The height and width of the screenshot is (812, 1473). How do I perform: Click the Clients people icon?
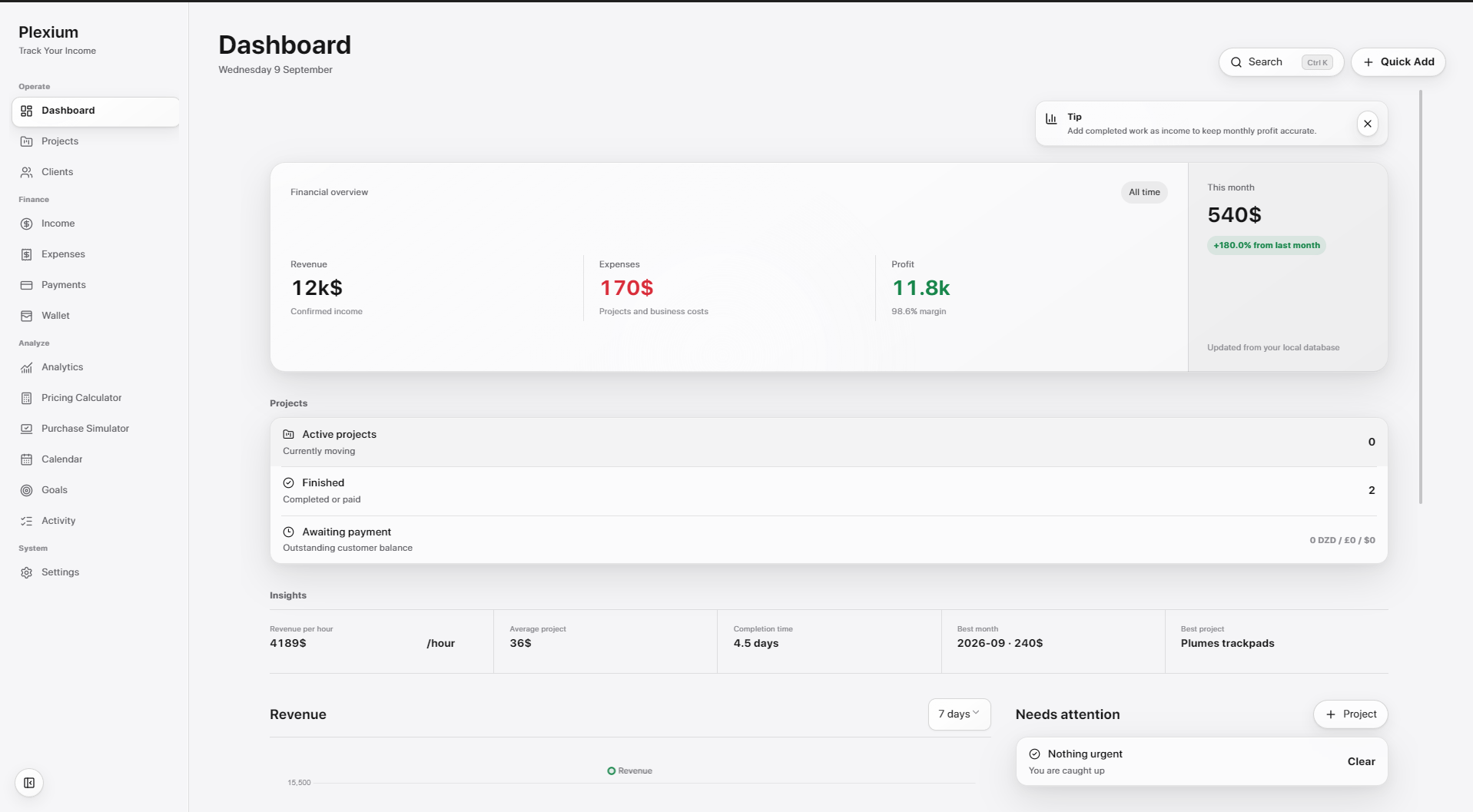27,172
